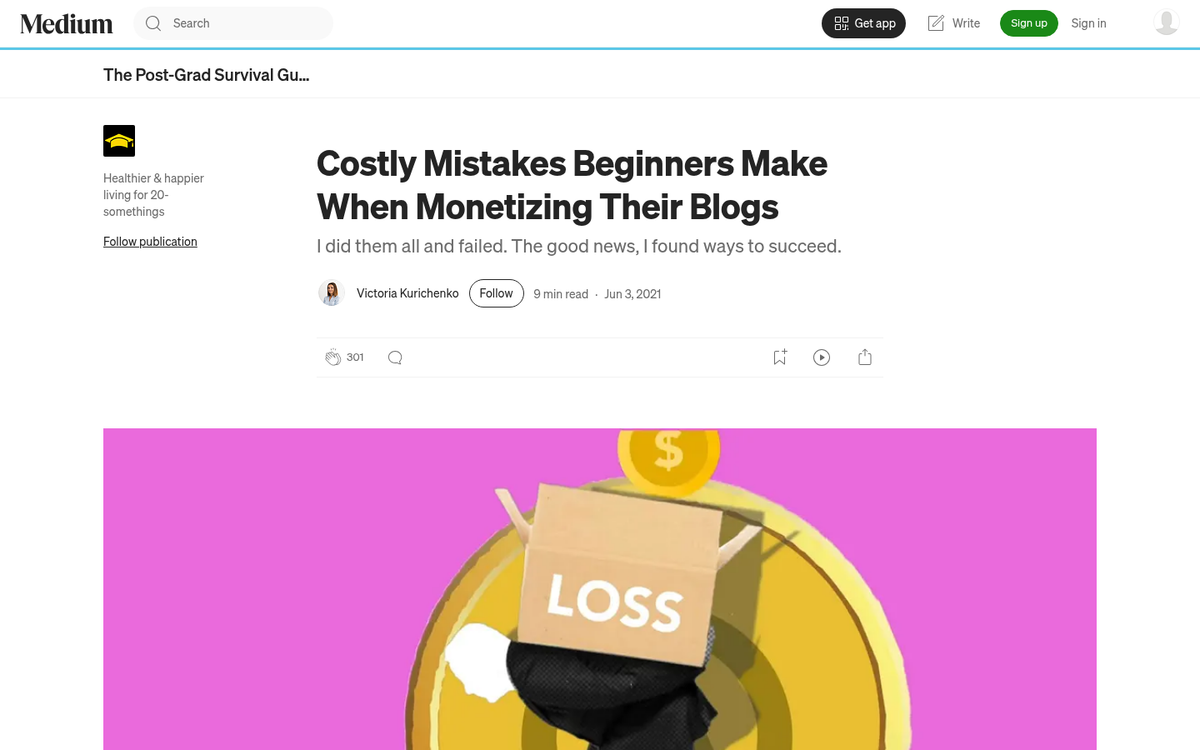Click the share icon on the article
1200x750 pixels.
[865, 357]
